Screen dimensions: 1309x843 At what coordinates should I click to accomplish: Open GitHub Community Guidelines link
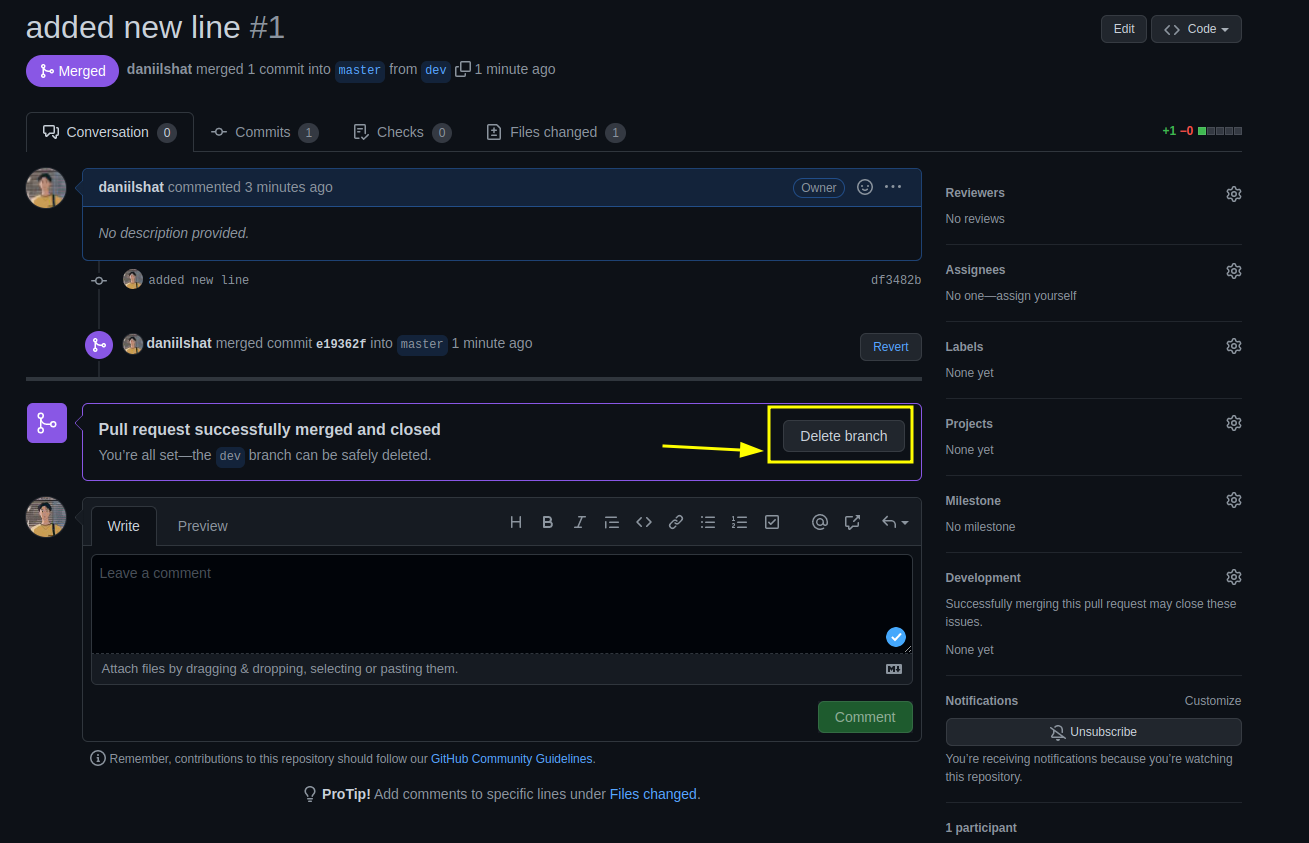point(512,759)
